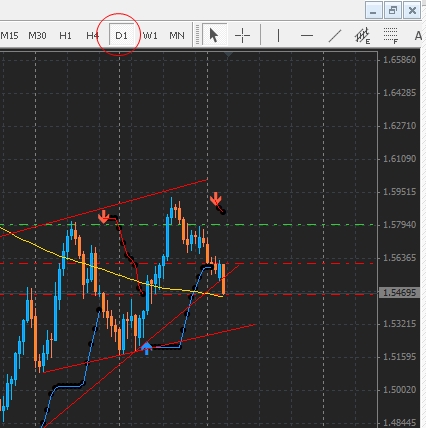The height and width of the screenshot is (428, 426).
Task: Click the 1.50020 price scale label
Action: (399, 390)
